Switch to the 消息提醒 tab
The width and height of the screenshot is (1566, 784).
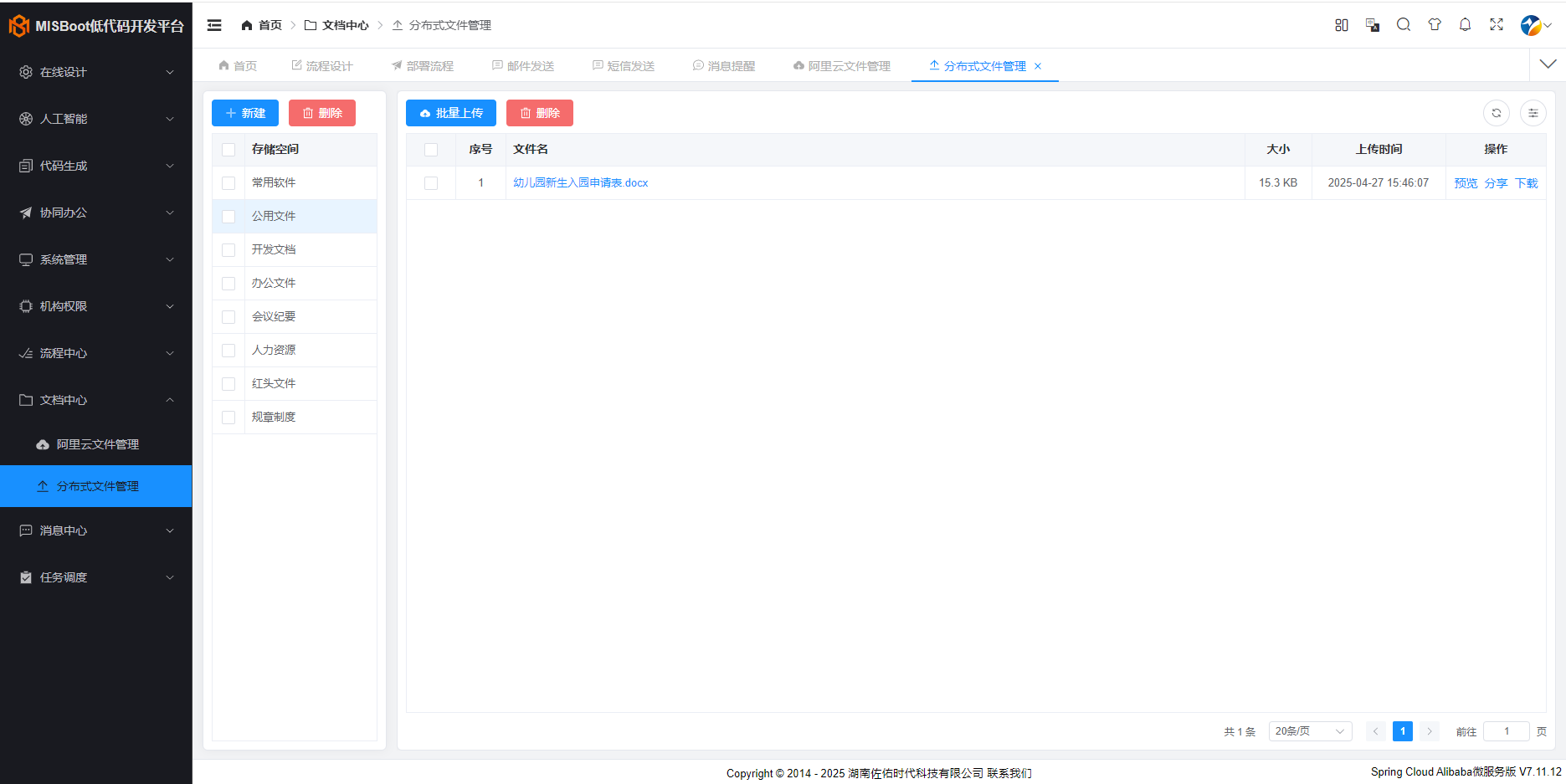(724, 66)
